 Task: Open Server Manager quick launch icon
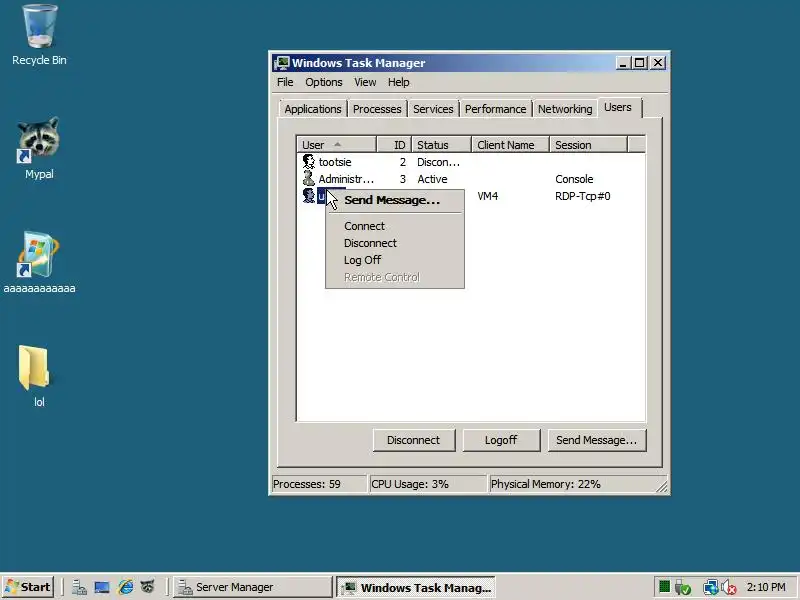pos(79,587)
